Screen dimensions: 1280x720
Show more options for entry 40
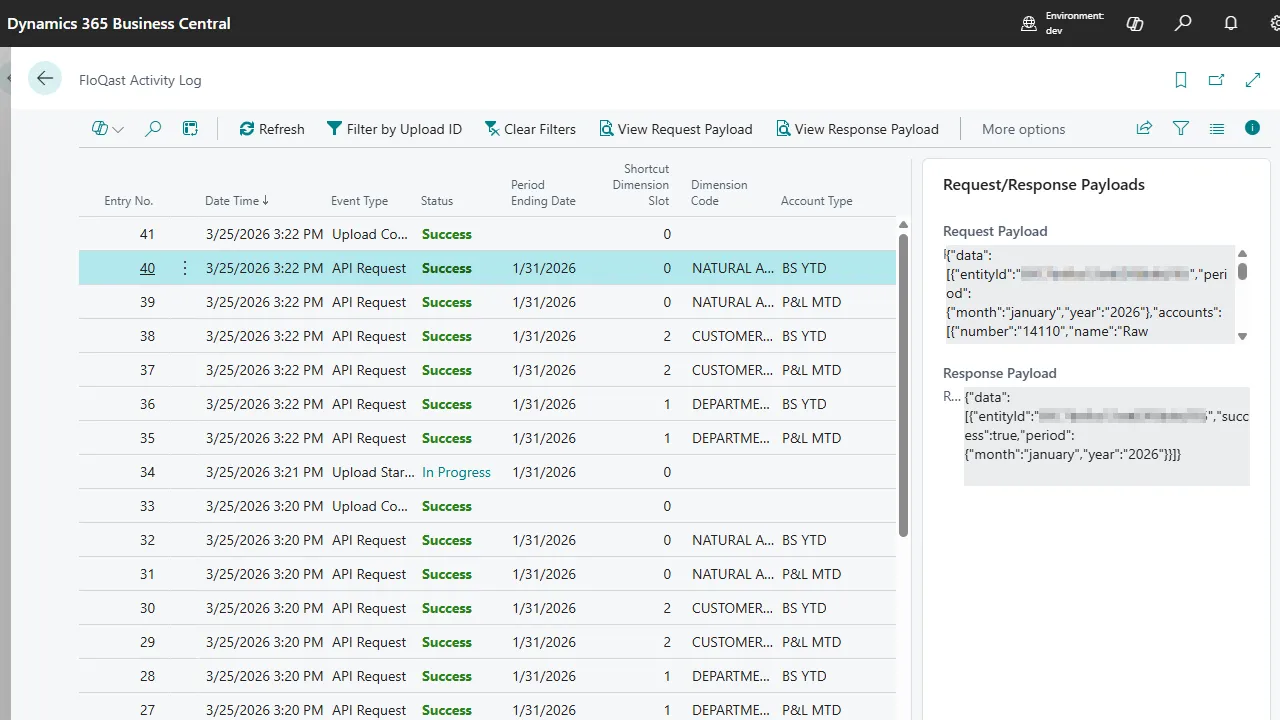[184, 268]
